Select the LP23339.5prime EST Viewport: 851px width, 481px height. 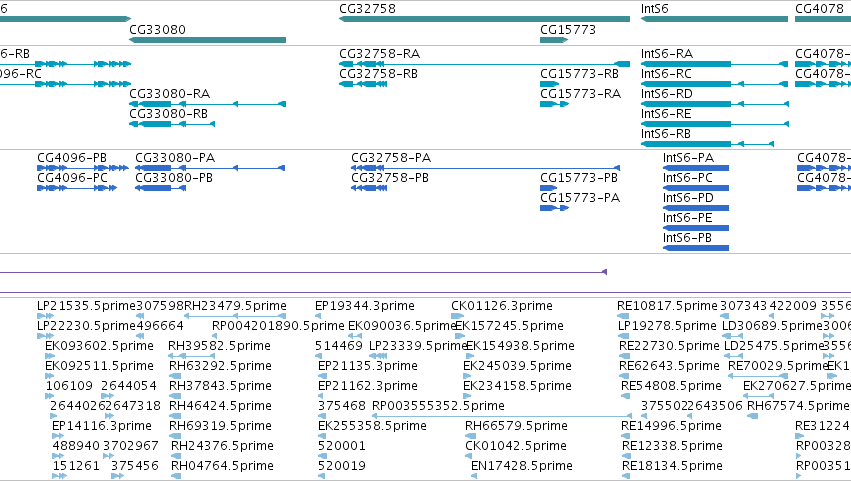coord(418,346)
